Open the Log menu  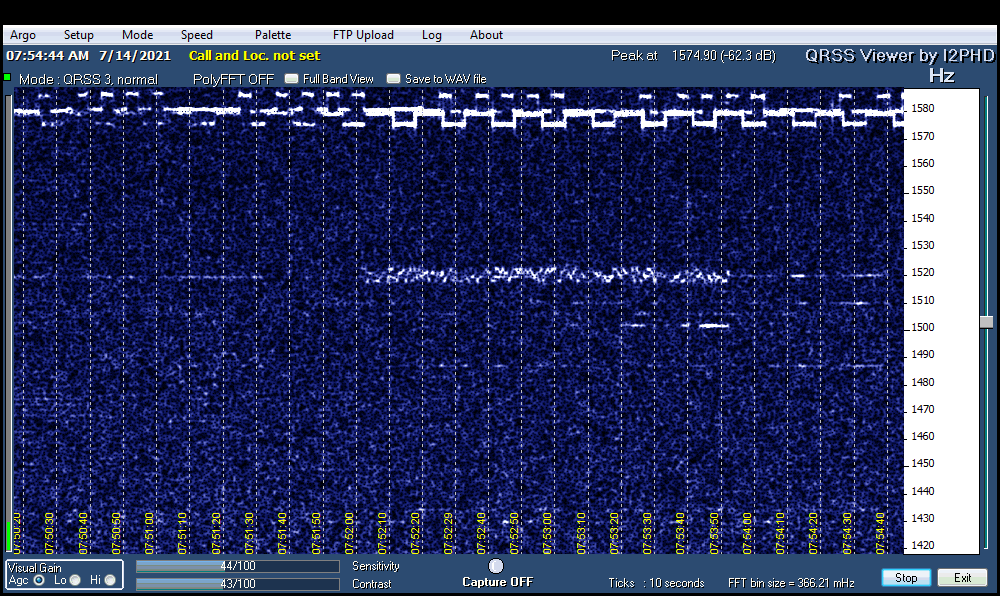tap(431, 35)
